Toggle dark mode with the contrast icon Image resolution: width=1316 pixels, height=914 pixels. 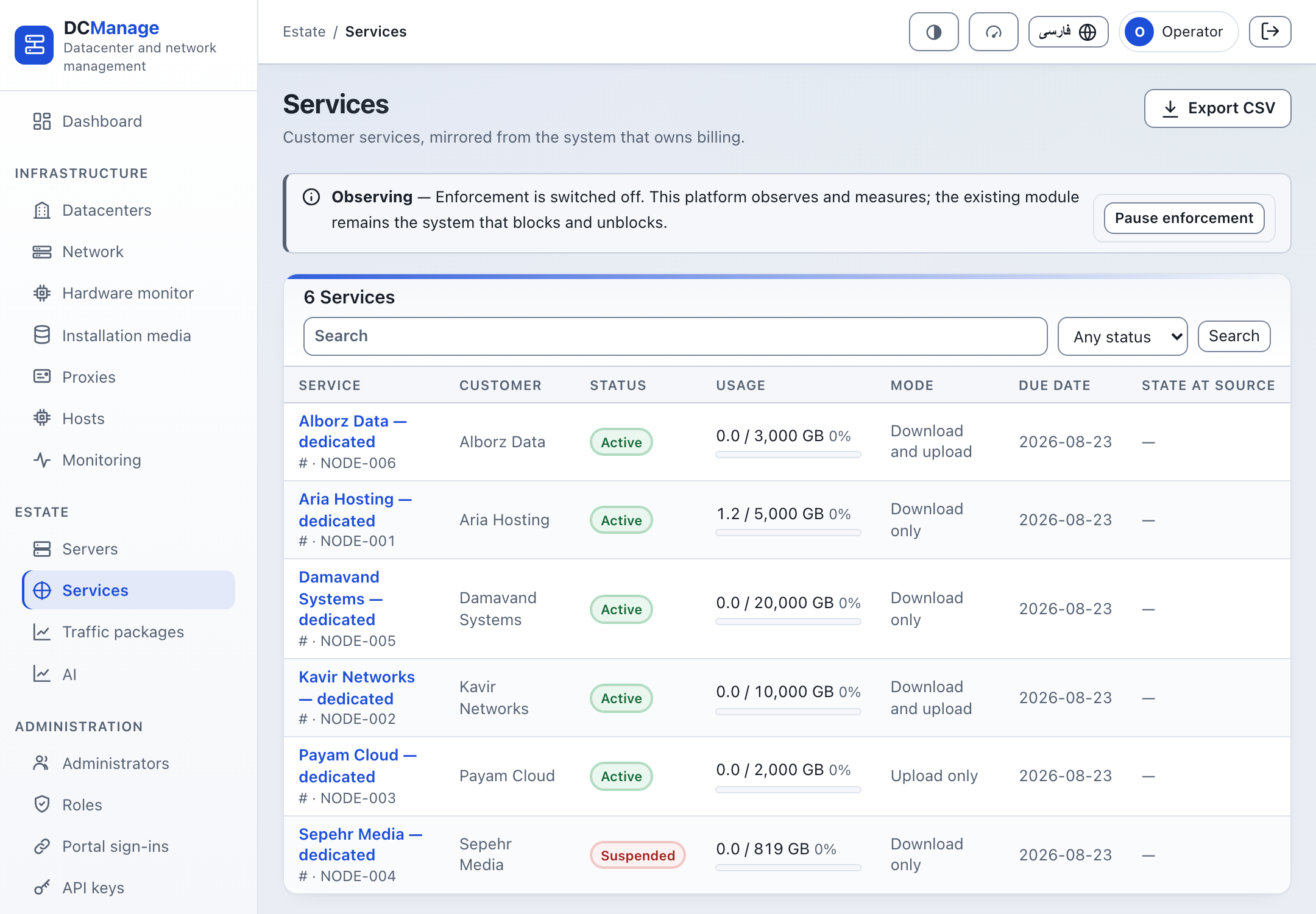pyautogui.click(x=933, y=32)
